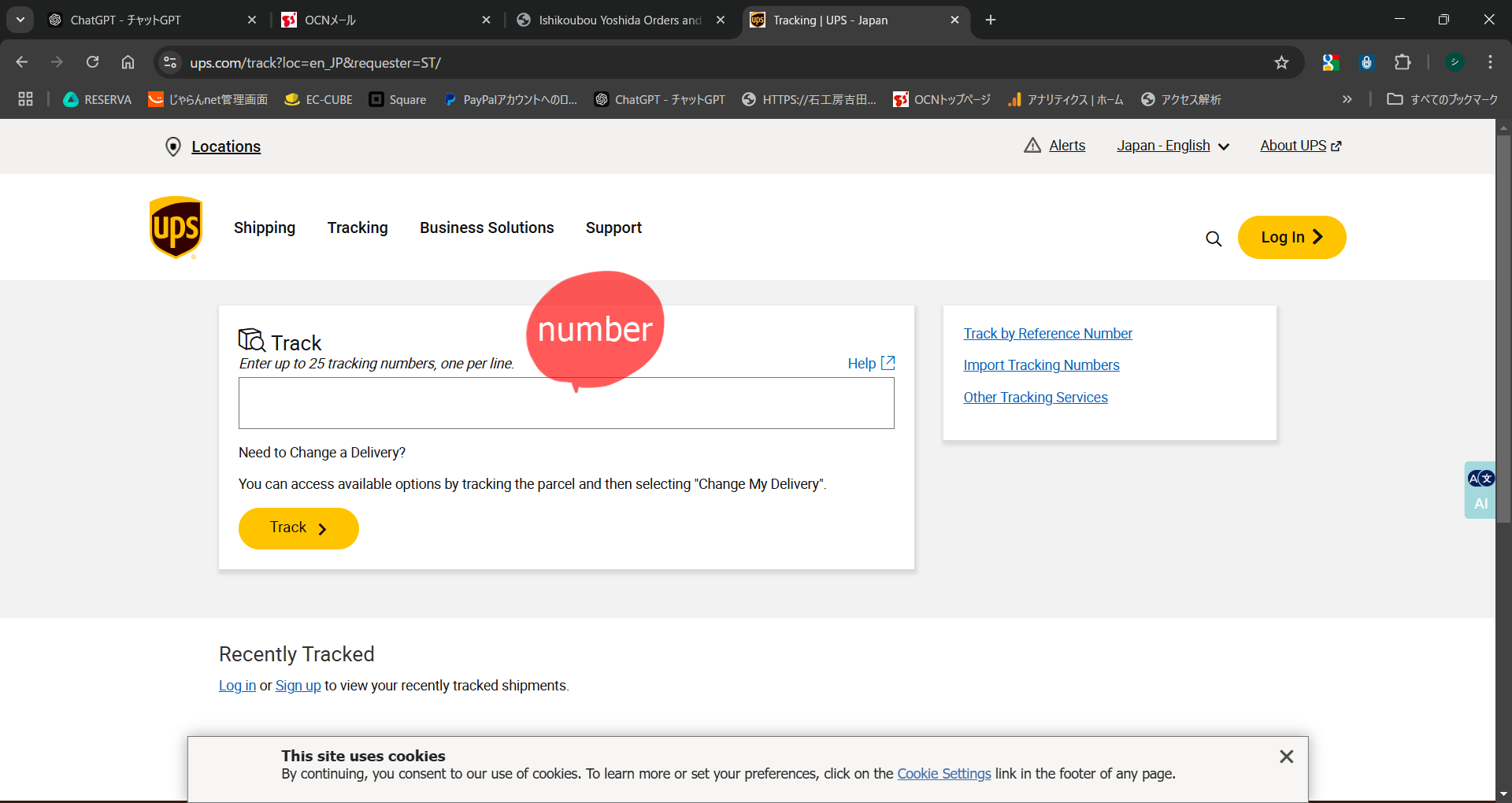Open the Chrome profile avatar

tap(1455, 62)
